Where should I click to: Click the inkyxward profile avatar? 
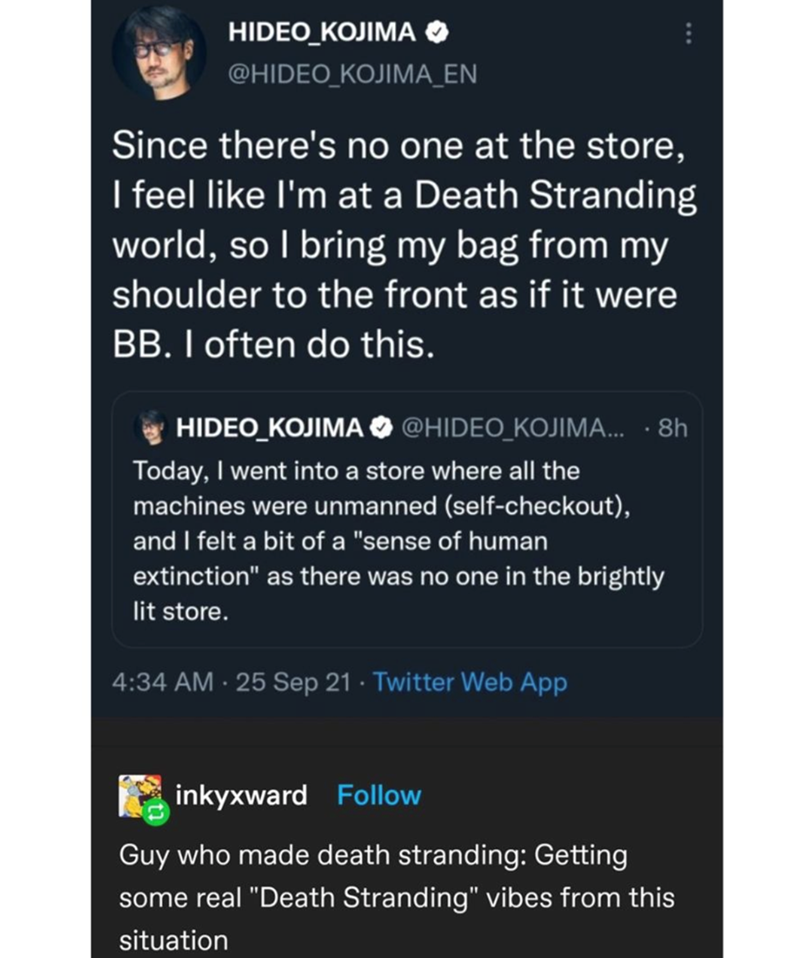pyautogui.click(x=139, y=795)
